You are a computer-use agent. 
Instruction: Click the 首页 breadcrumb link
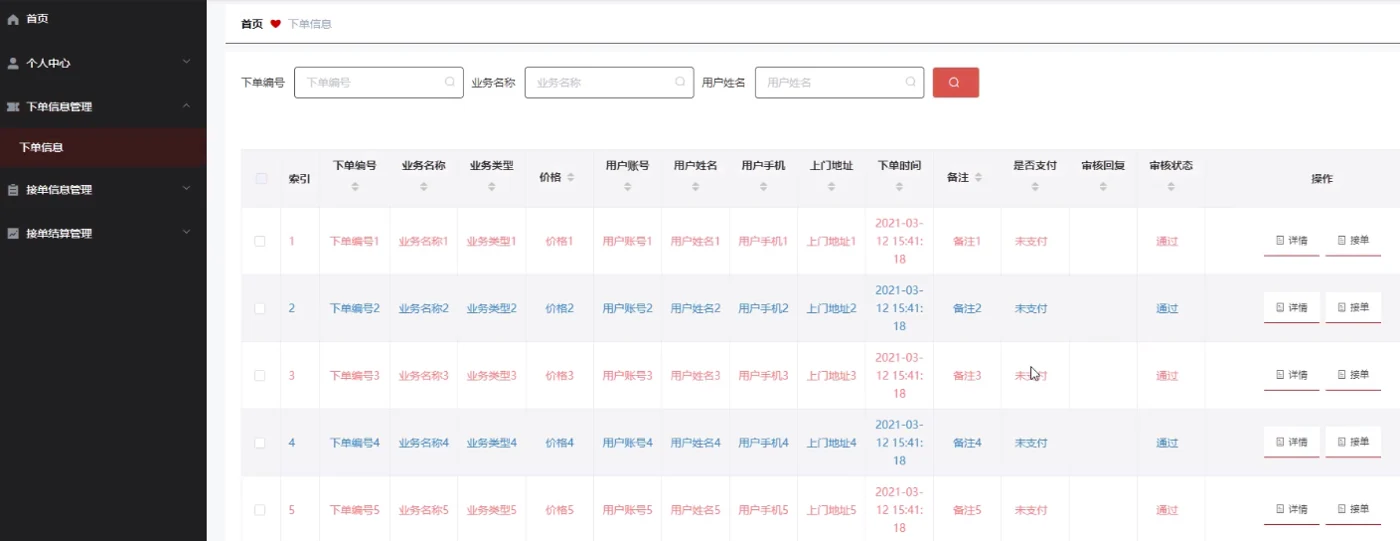coord(252,24)
